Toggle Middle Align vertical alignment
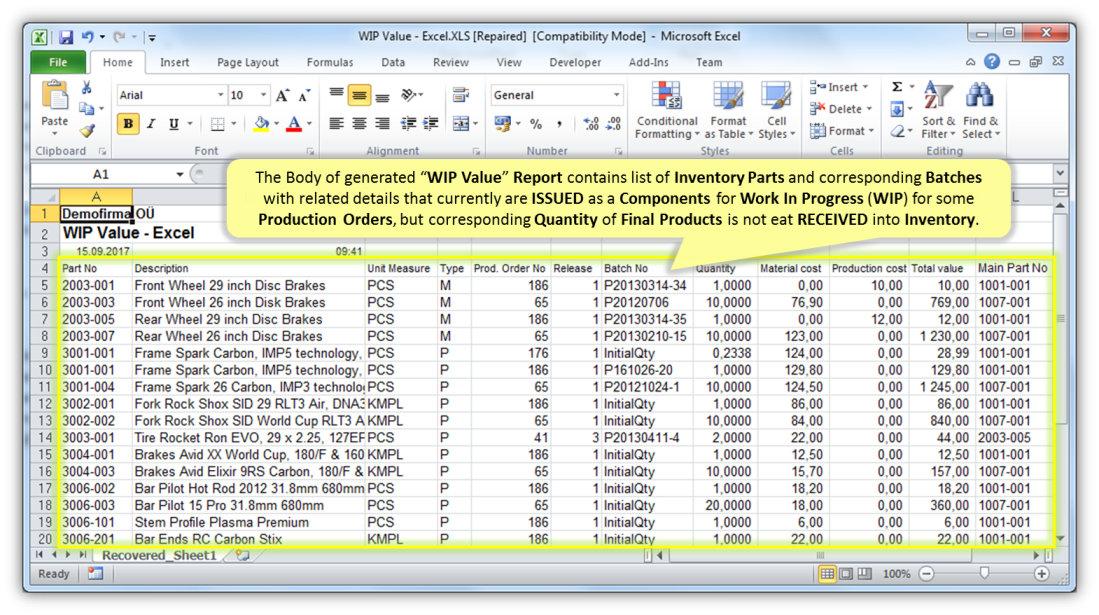This screenshot has height=615, width=1099. tap(360, 95)
